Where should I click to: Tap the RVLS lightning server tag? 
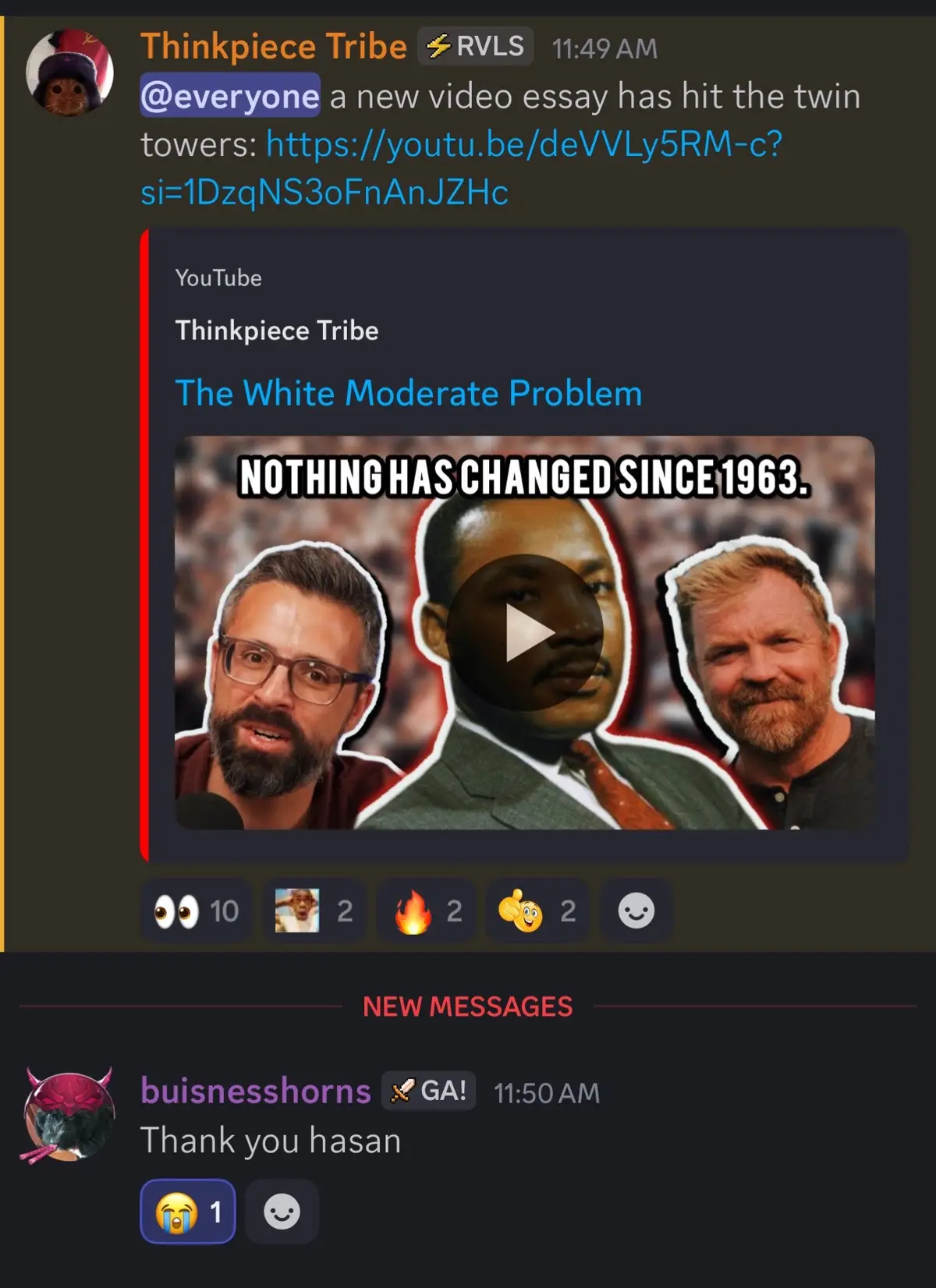point(476,47)
